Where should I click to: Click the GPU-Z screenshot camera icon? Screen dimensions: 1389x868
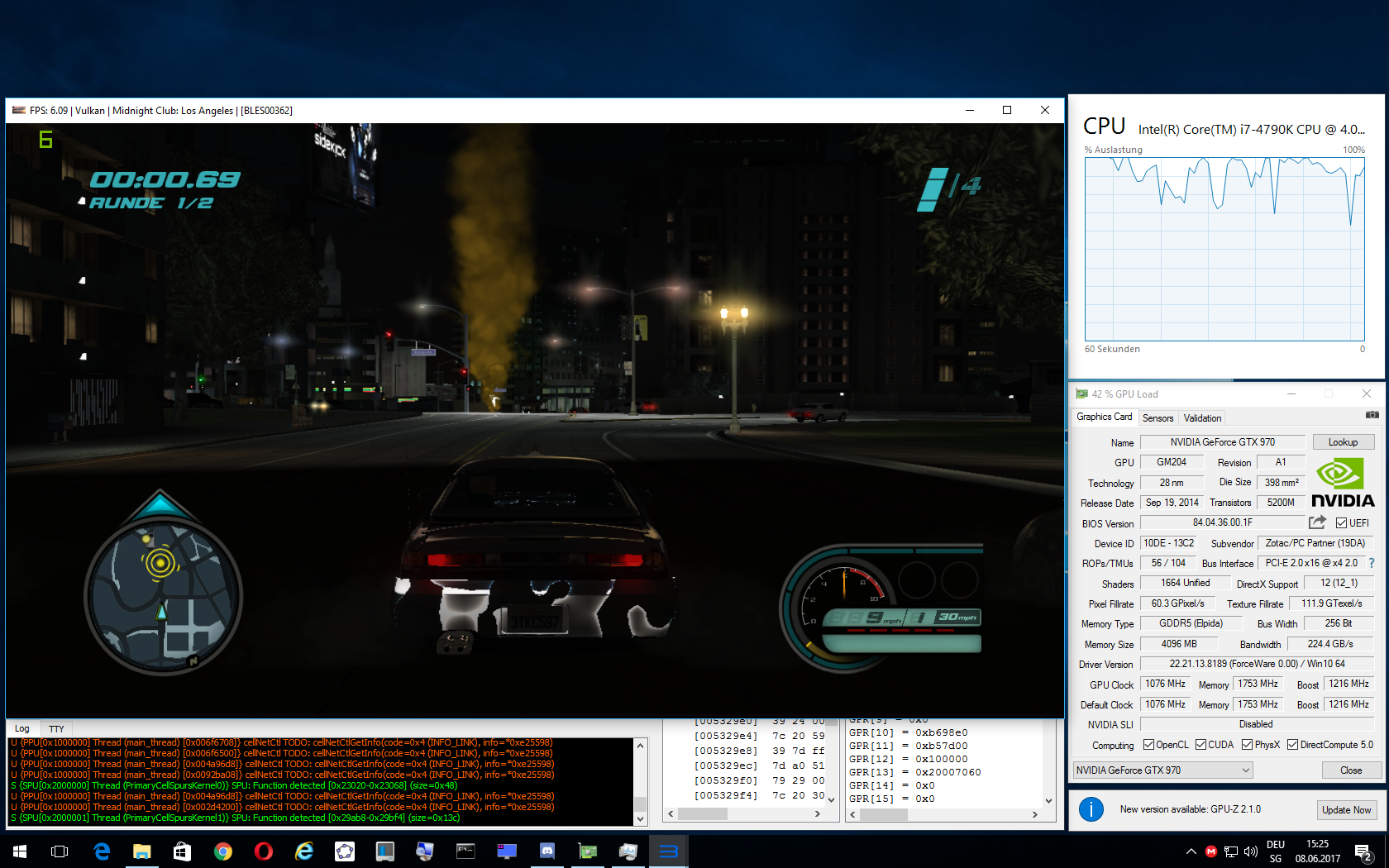coord(1372,415)
